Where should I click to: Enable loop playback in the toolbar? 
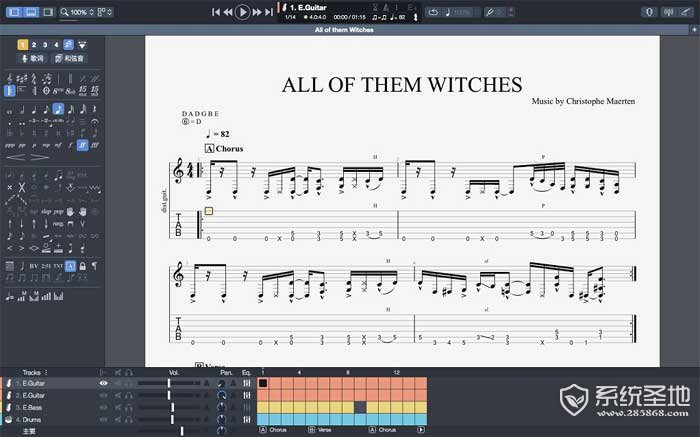pyautogui.click(x=433, y=12)
